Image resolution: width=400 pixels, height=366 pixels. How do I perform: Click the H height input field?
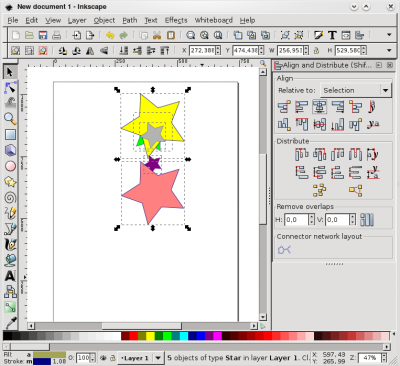[348, 51]
